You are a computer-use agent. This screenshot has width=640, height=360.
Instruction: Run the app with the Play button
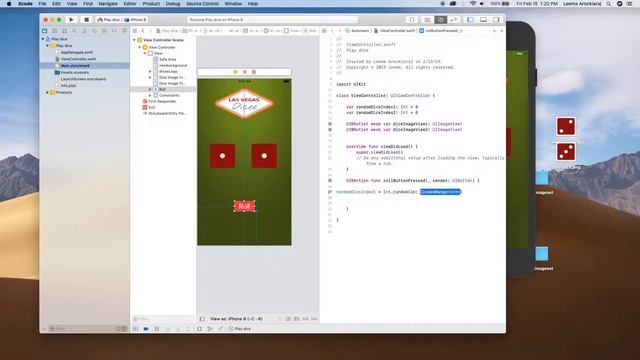pyautogui.click(x=71, y=20)
